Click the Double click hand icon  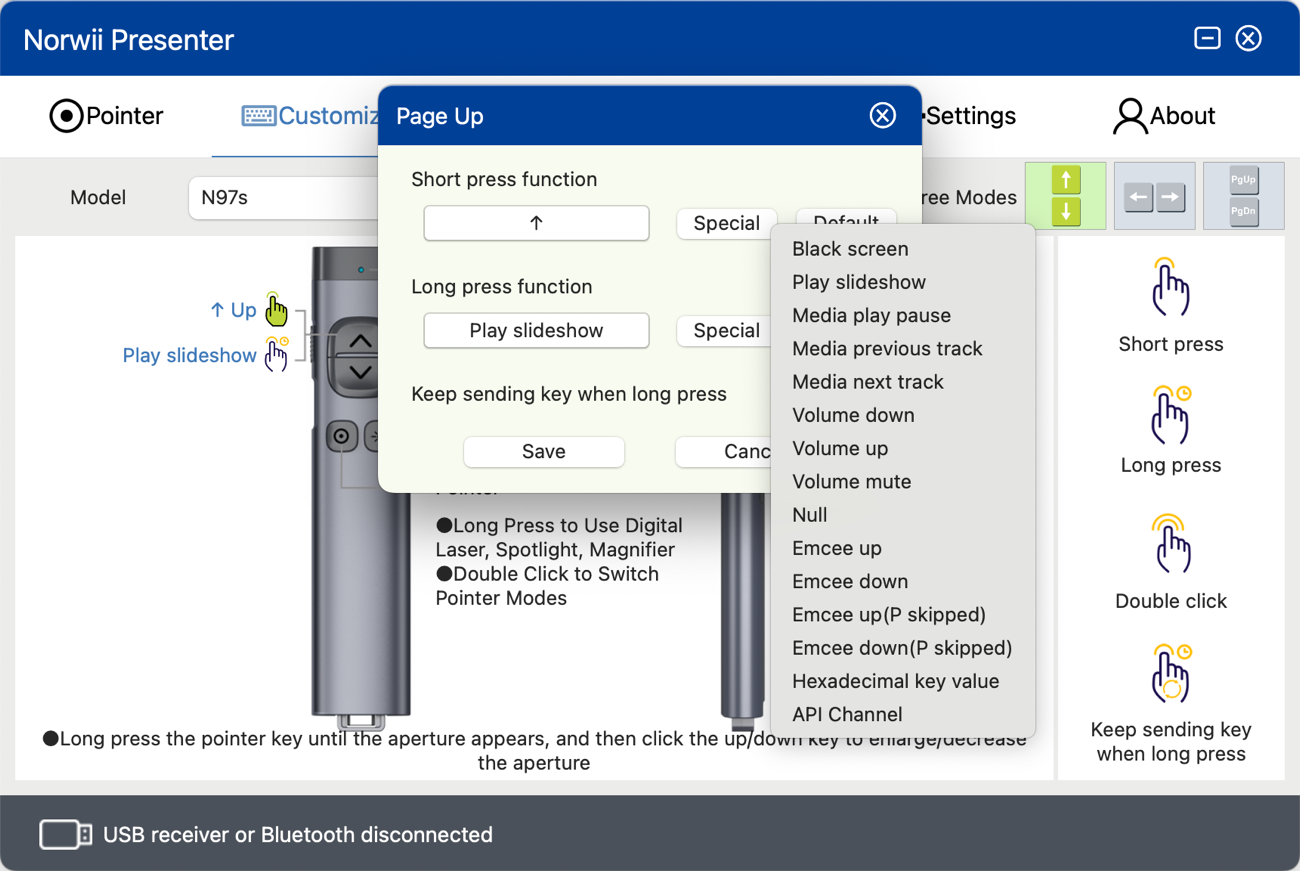pos(1171,543)
